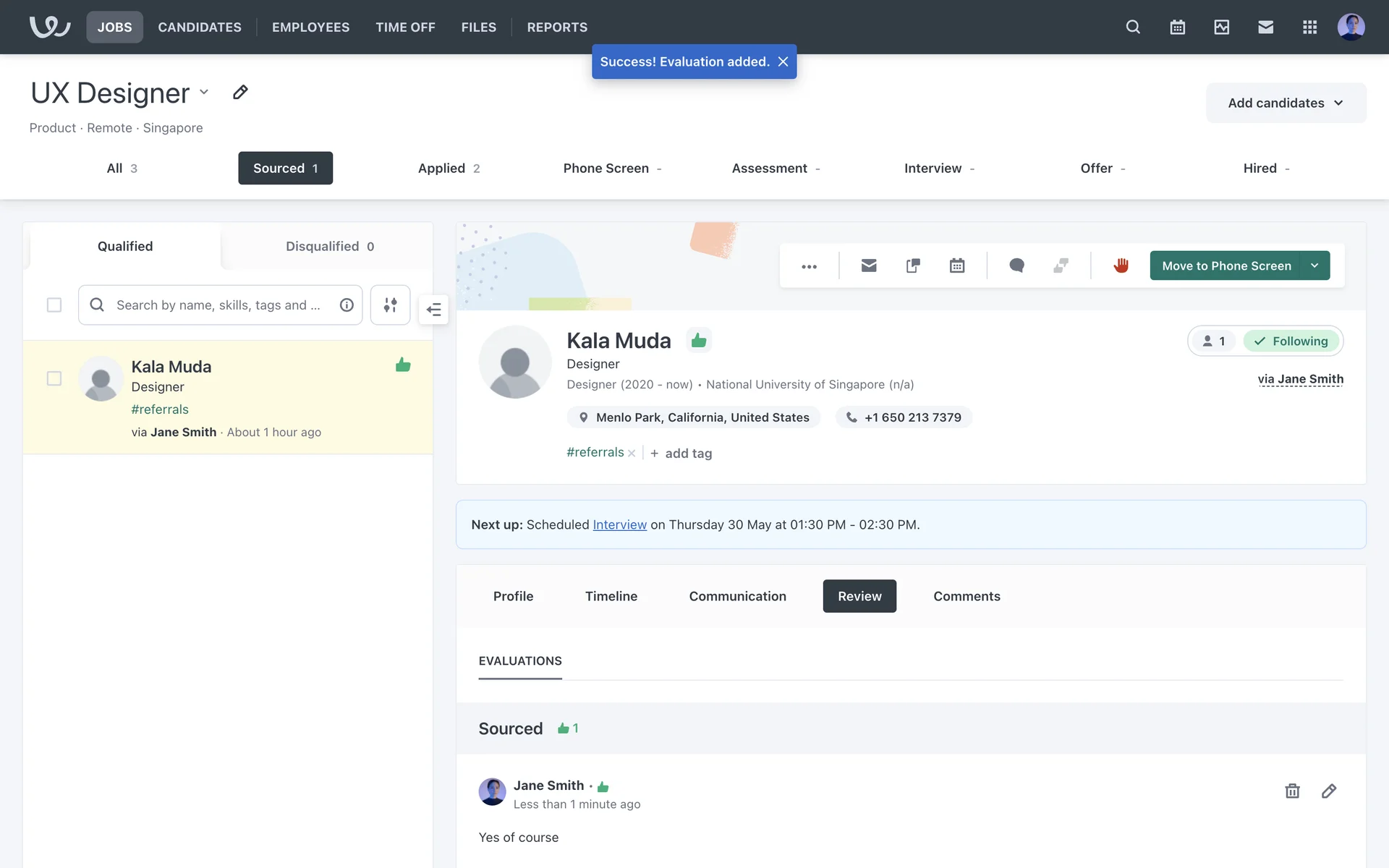Toggle the Following button
The width and height of the screenshot is (1389, 868).
click(x=1291, y=341)
